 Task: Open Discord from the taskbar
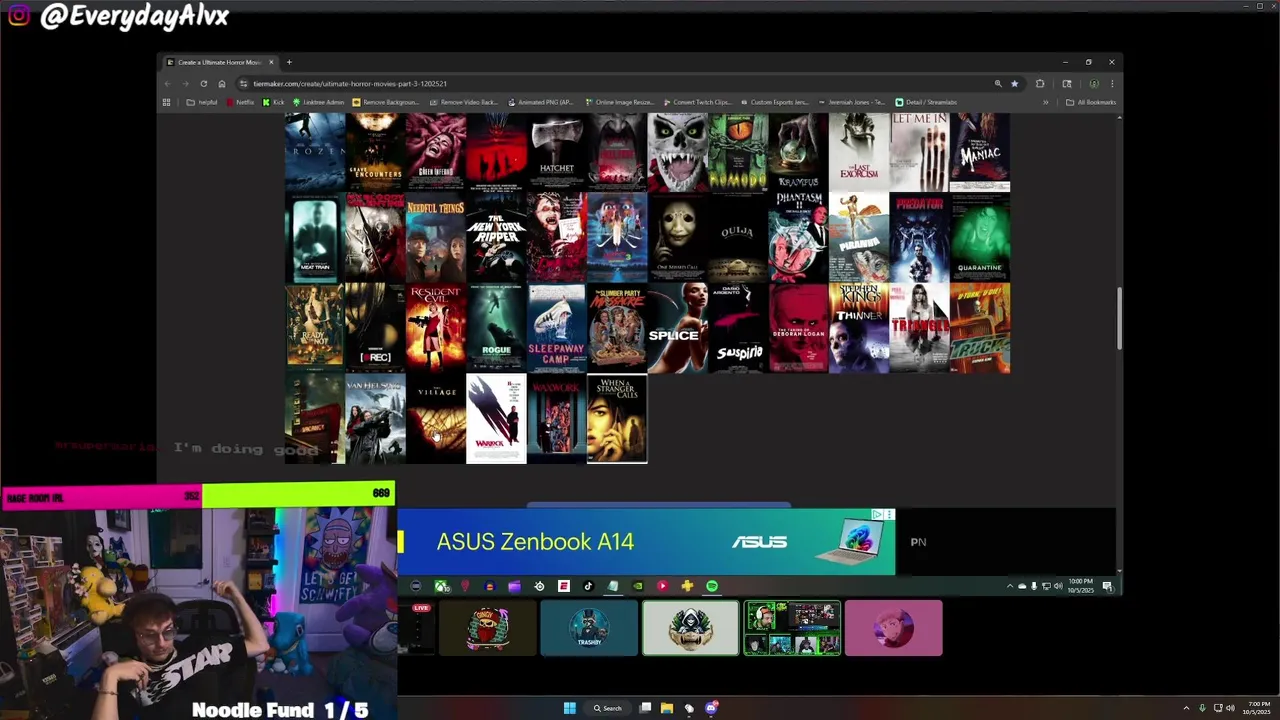711,708
